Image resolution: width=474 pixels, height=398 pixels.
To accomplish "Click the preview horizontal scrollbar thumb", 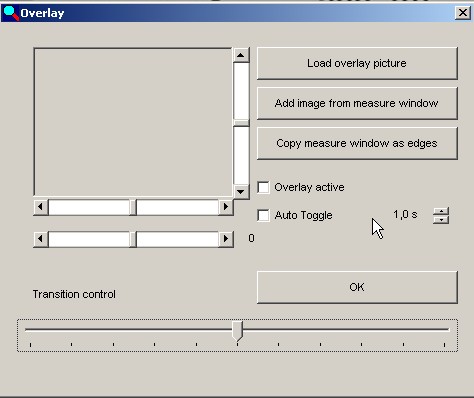I will point(133,207).
